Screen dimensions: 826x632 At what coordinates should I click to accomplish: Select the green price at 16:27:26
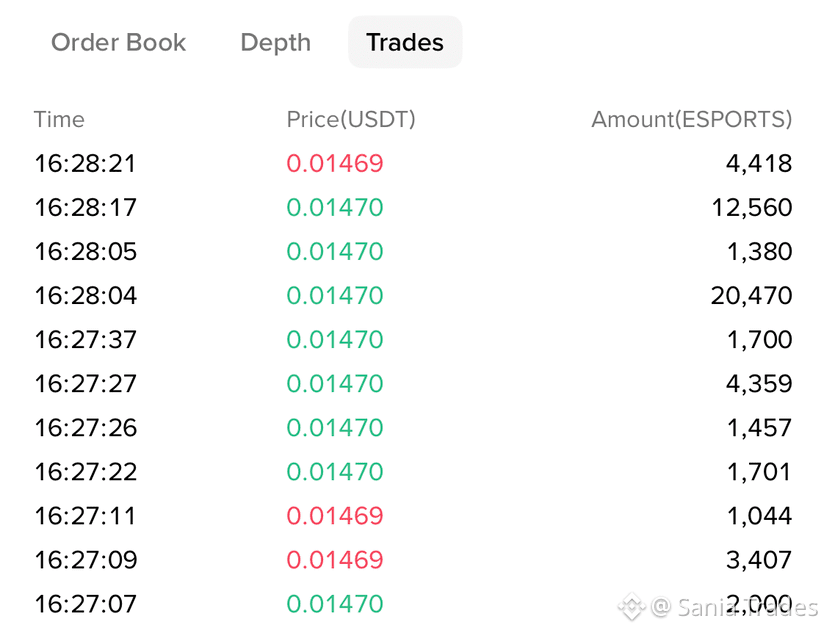[x=335, y=428]
